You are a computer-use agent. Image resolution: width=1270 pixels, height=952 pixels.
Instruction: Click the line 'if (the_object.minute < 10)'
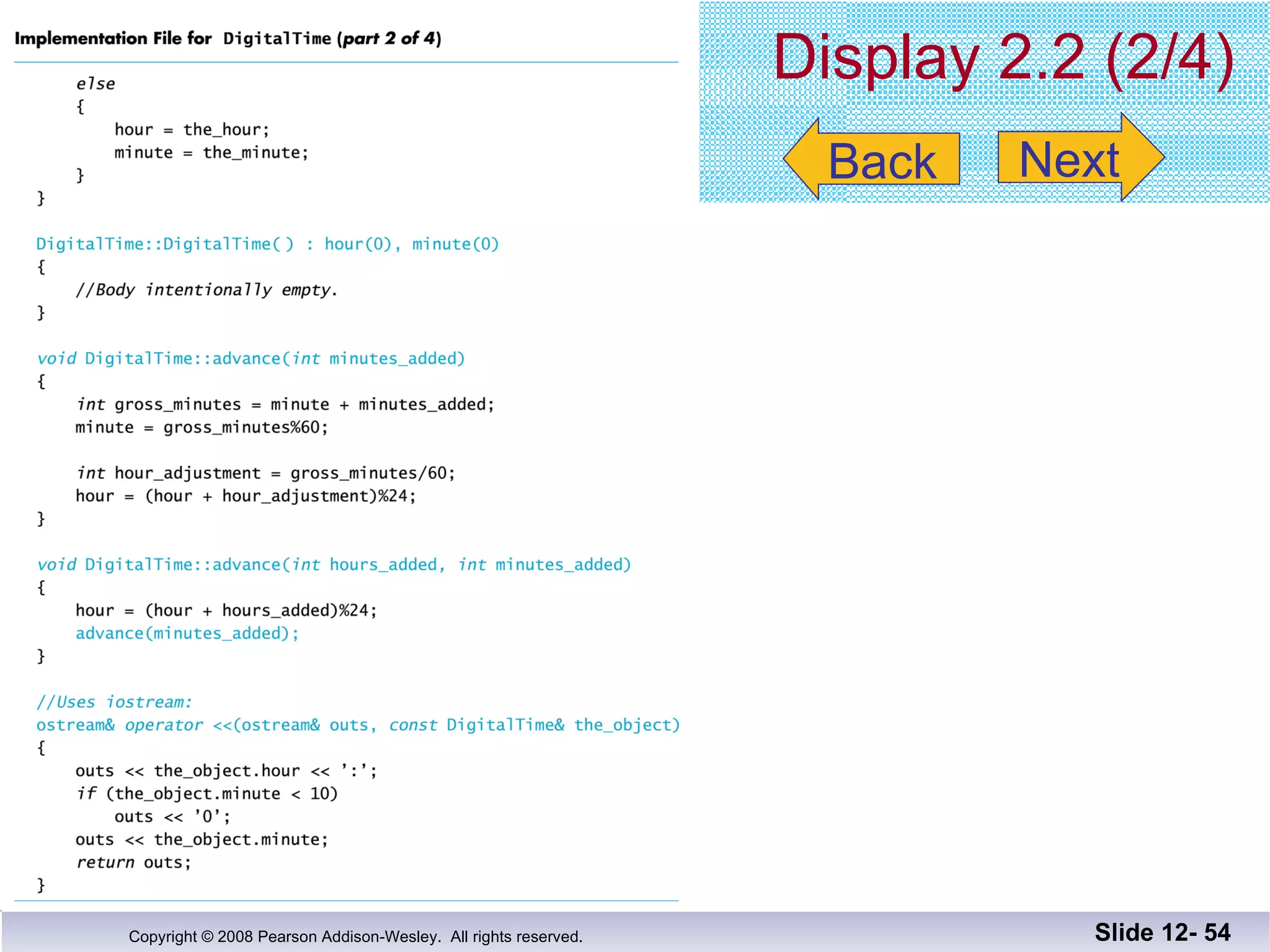(x=206, y=794)
